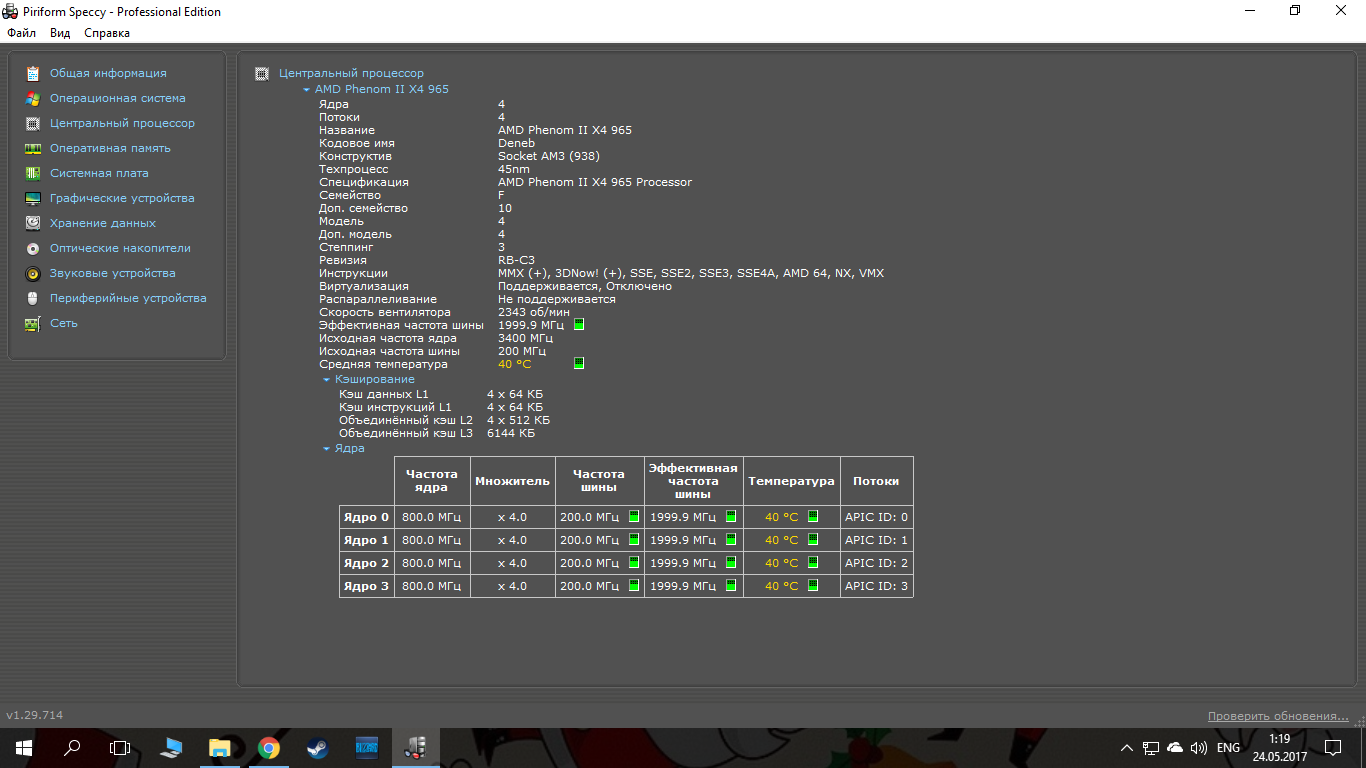
Task: Select Системная плата section
Action: (x=99, y=173)
